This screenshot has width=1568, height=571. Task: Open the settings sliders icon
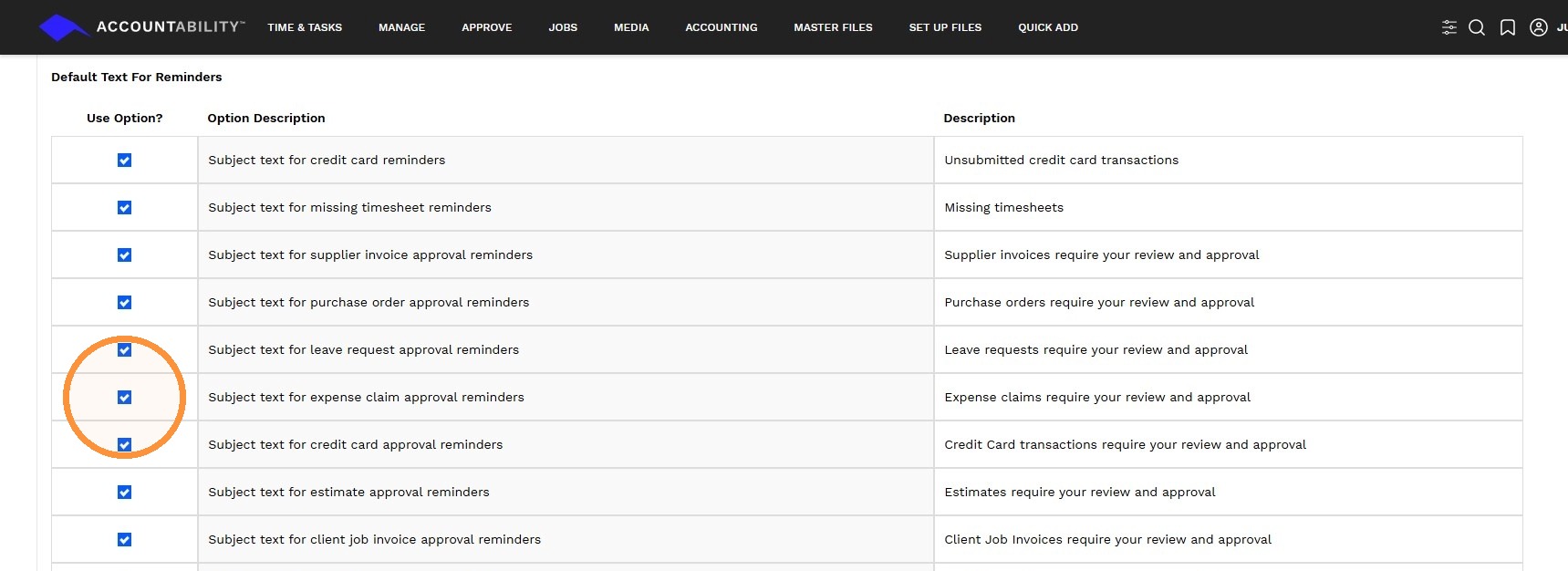pyautogui.click(x=1449, y=27)
